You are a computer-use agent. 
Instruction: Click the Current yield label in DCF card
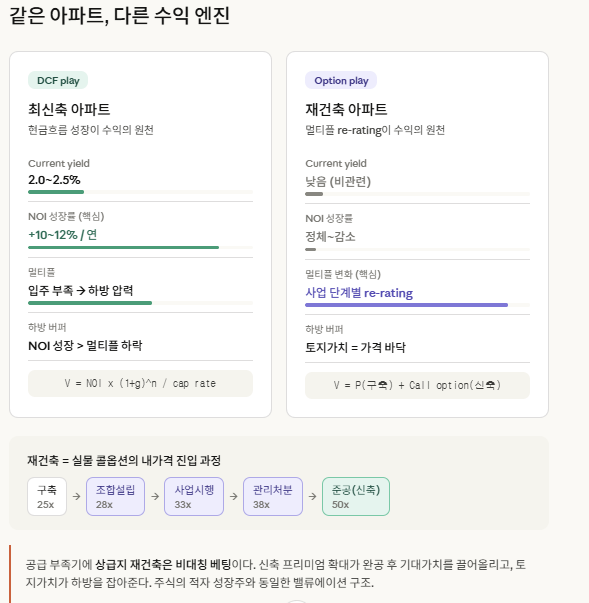coord(59,163)
